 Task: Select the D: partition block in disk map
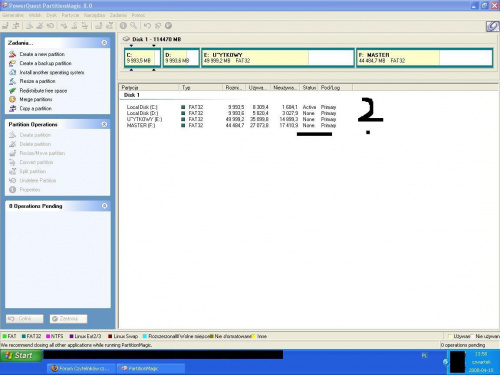181,58
